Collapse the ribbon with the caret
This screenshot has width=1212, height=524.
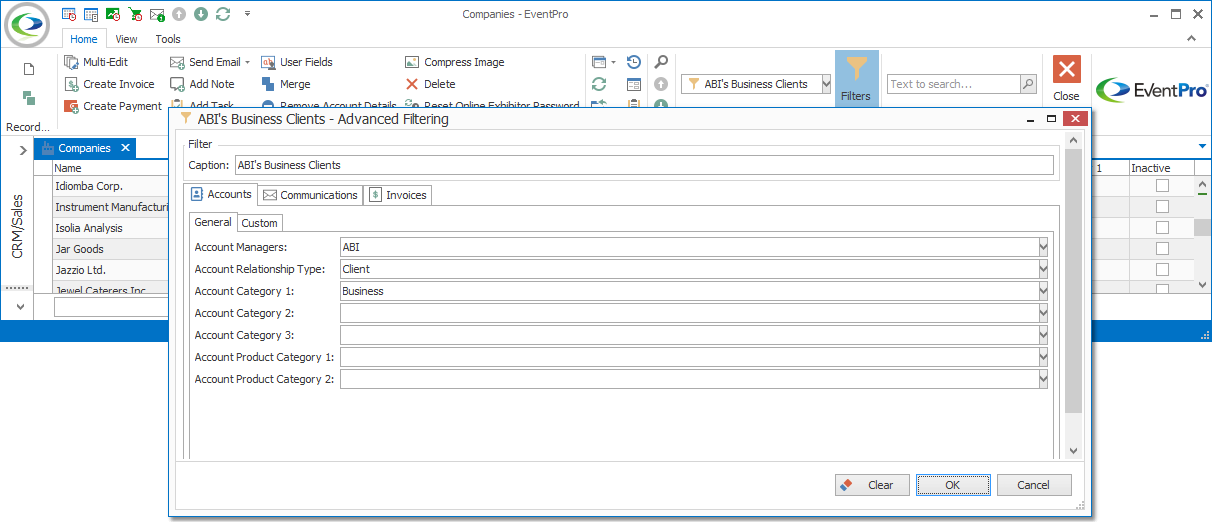1192,39
